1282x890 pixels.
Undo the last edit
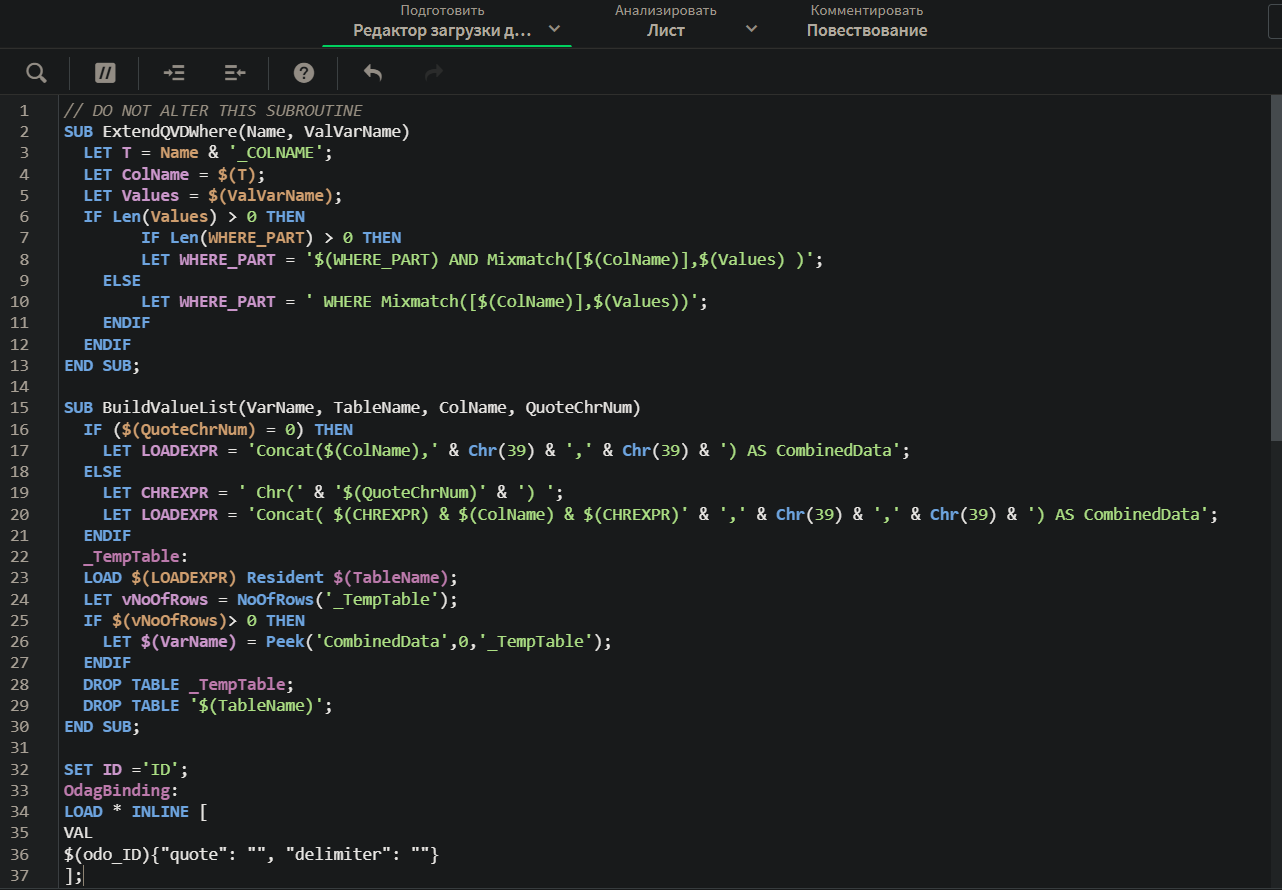[373, 73]
